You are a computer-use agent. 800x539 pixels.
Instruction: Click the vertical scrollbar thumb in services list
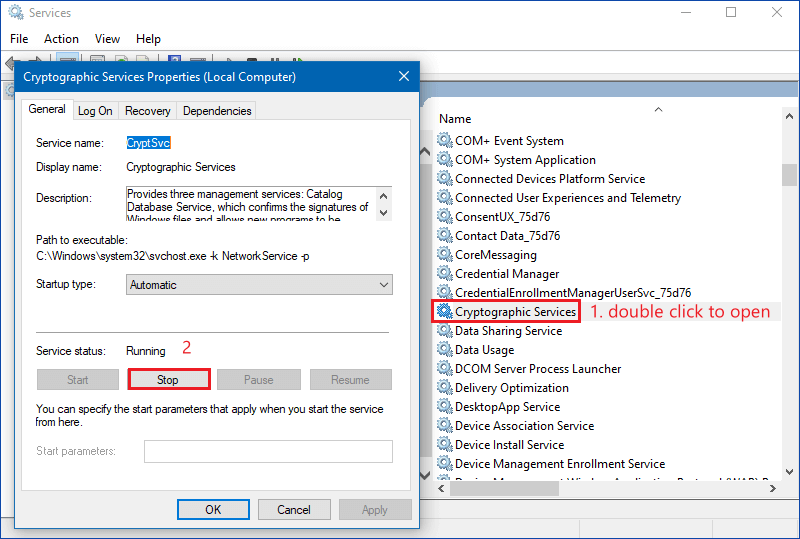(789, 175)
